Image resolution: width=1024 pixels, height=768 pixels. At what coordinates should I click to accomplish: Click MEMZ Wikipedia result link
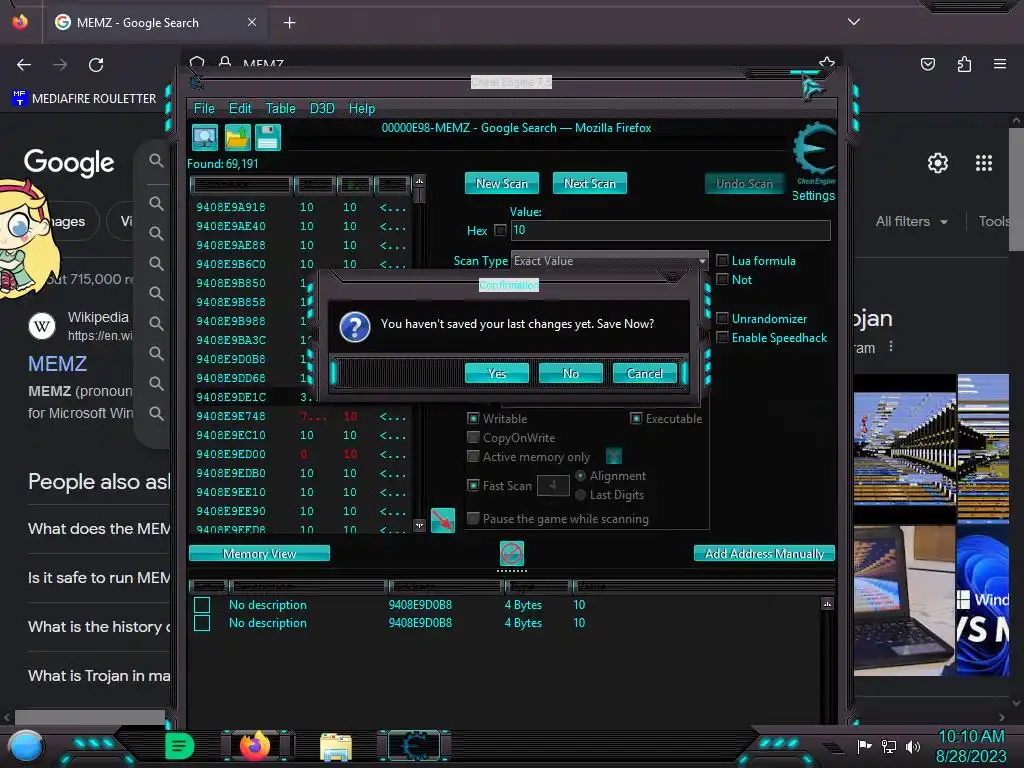pos(57,363)
